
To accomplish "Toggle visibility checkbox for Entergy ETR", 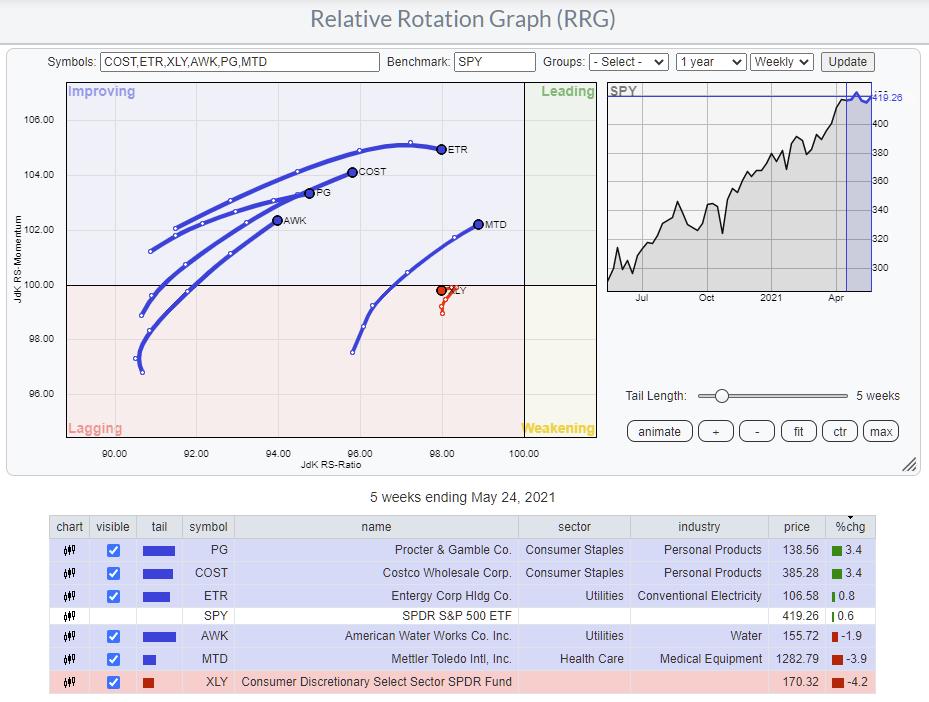I will click(113, 596).
